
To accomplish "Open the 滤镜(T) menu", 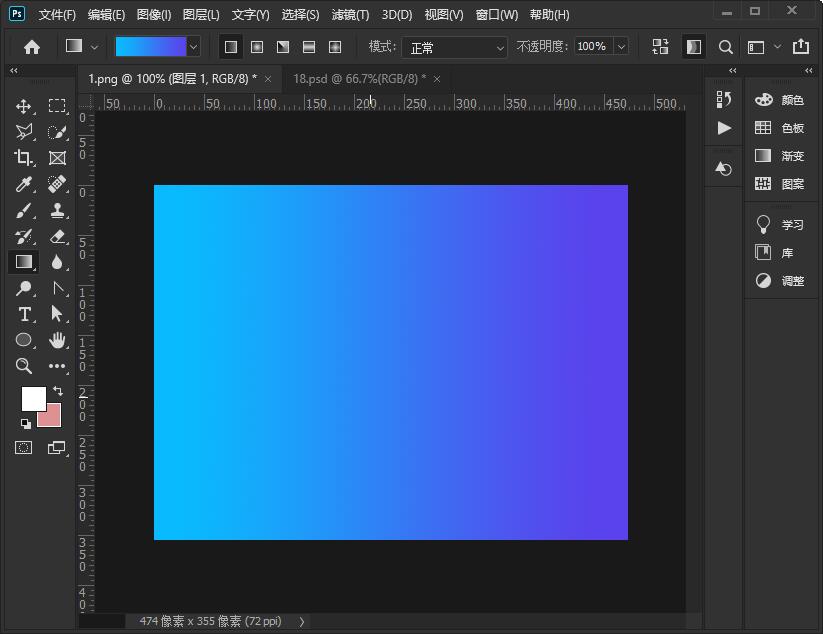I will pyautogui.click(x=350, y=15).
